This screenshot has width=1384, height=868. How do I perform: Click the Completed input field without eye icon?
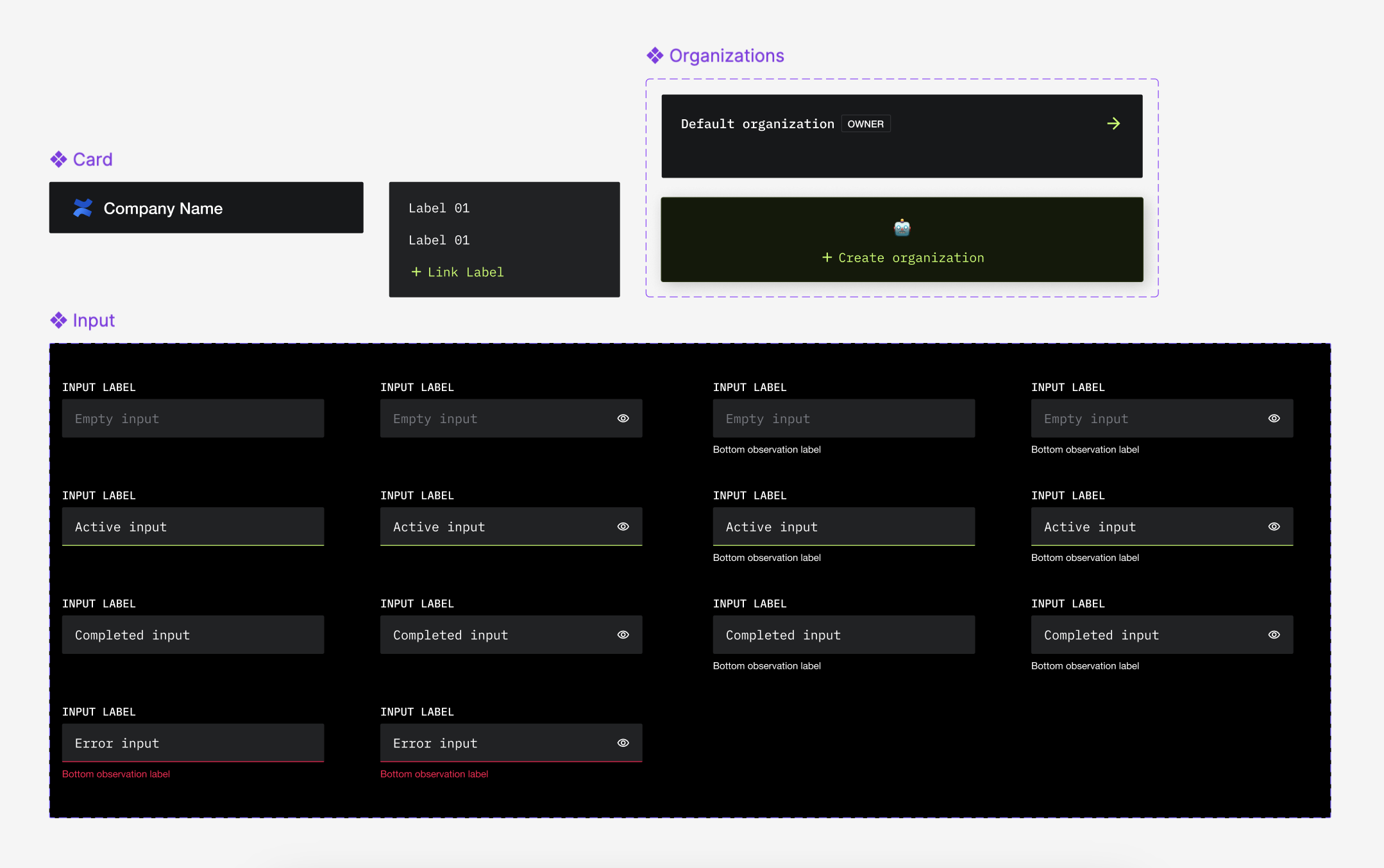point(192,635)
